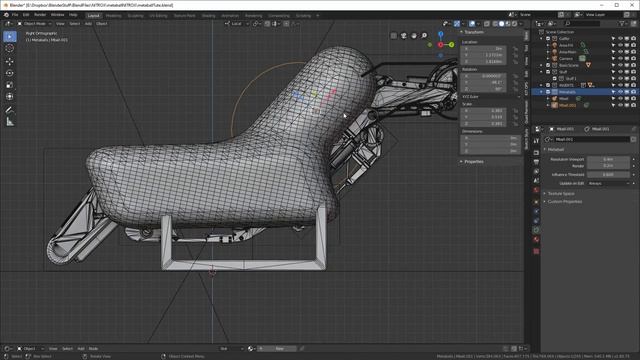Viewport: 640px width, 360px height.
Task: Expand the Texture Space panel
Action: click(560, 193)
